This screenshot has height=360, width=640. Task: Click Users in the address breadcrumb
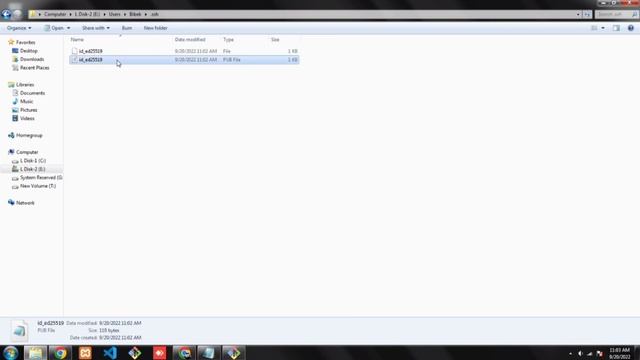115,14
